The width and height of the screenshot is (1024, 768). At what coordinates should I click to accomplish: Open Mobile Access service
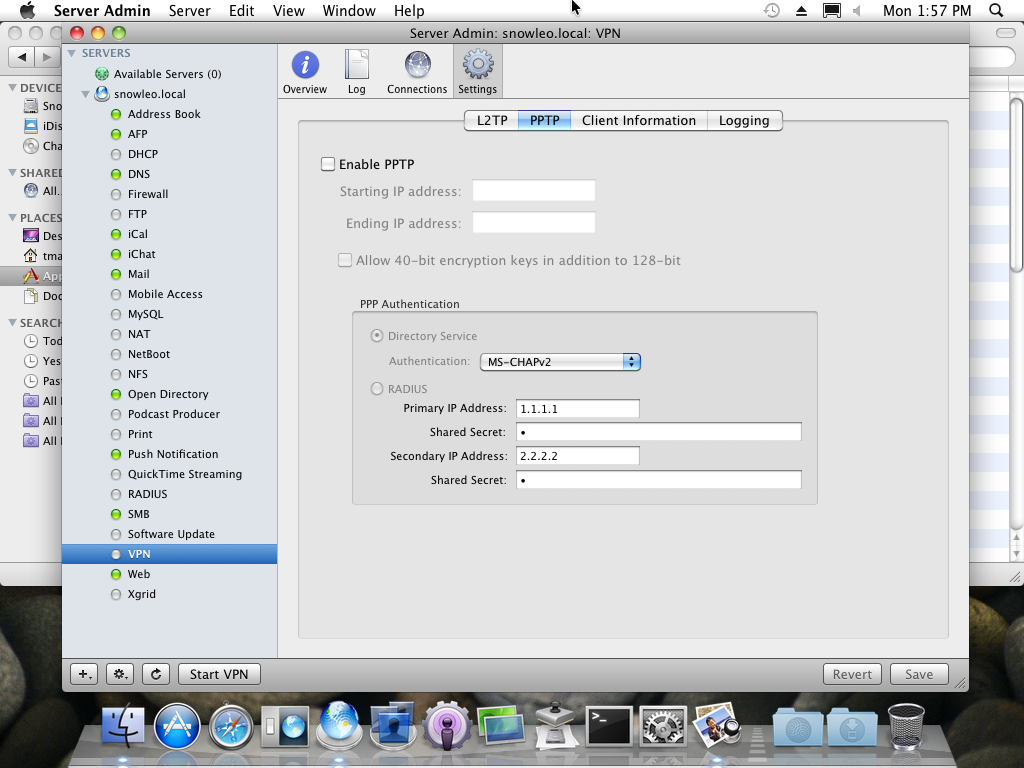click(x=165, y=294)
